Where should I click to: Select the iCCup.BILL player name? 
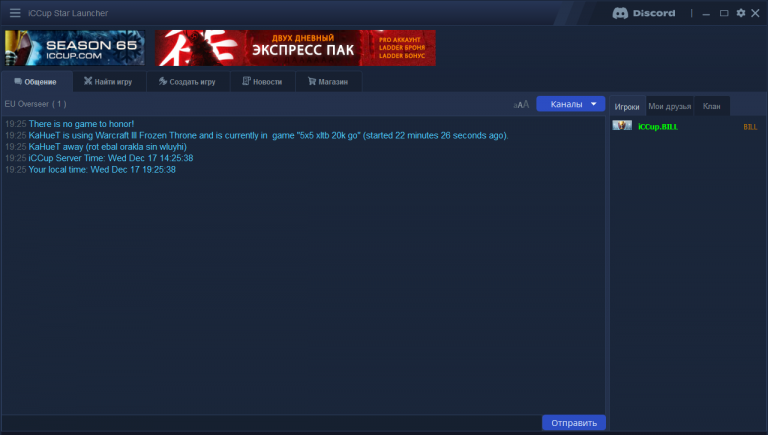(658, 127)
